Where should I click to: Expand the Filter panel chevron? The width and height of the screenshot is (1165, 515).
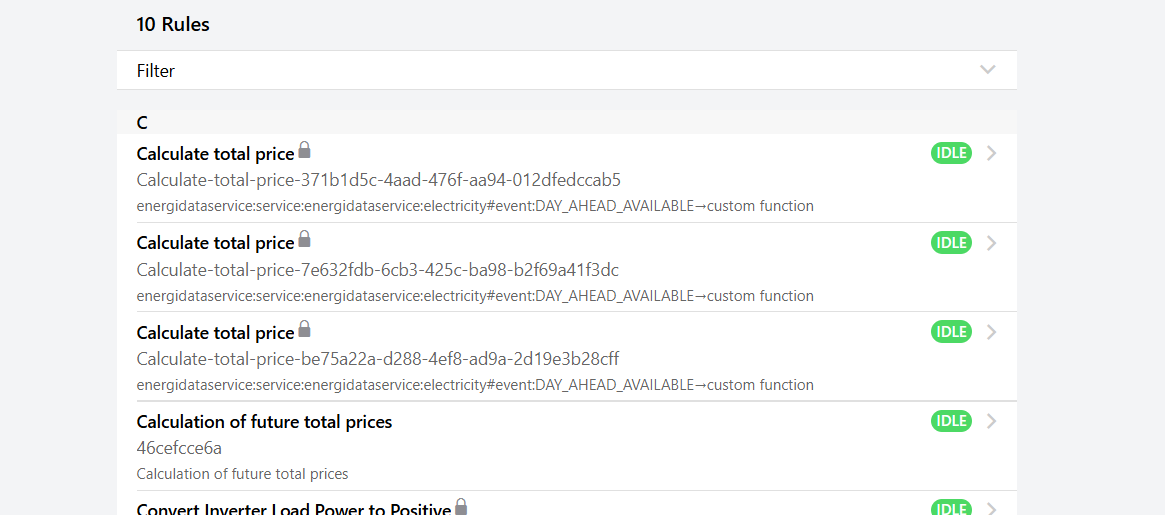988,70
